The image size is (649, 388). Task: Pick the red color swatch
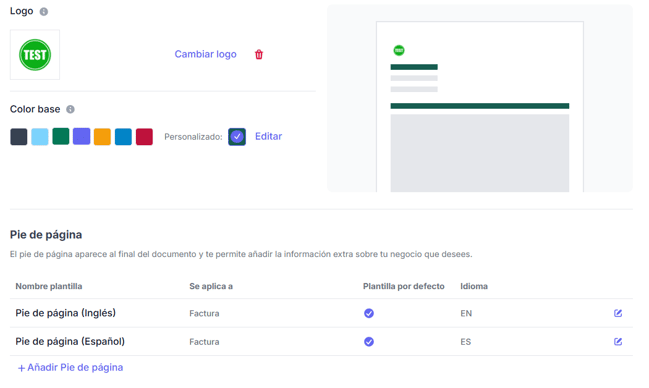tap(144, 137)
